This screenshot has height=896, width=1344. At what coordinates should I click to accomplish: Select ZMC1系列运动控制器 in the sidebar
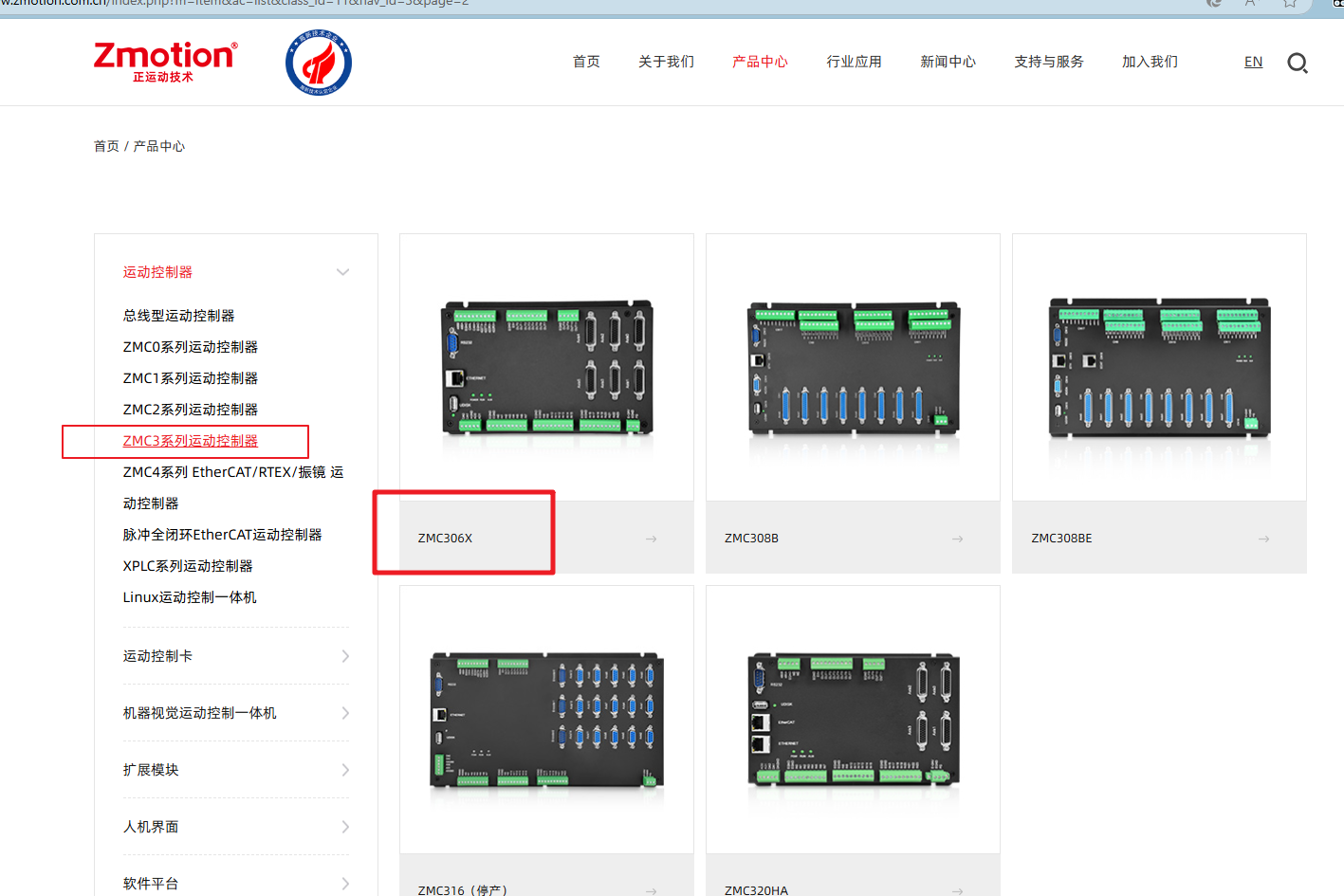(x=191, y=378)
